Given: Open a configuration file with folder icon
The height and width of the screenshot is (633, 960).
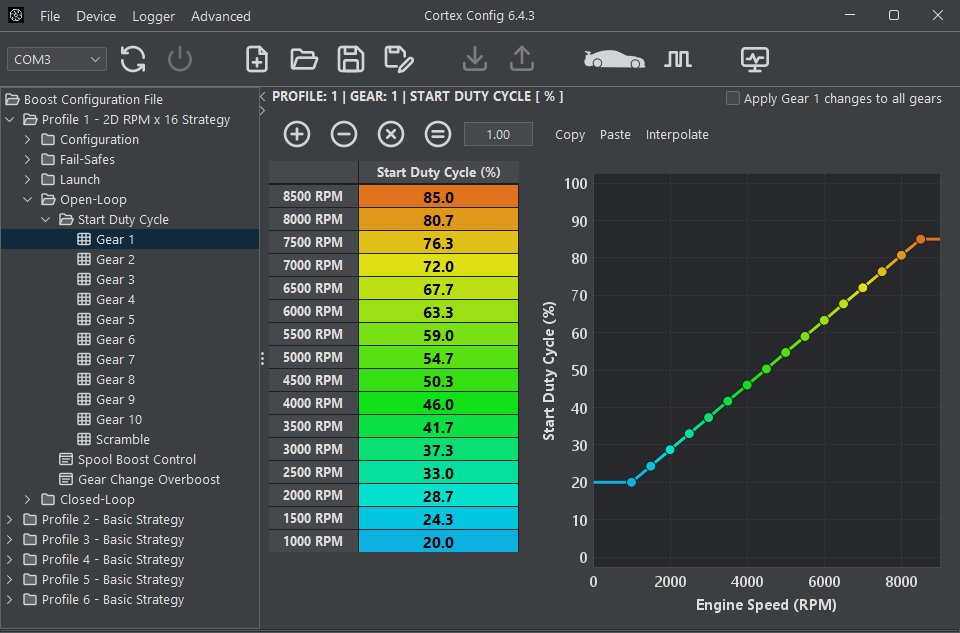Looking at the screenshot, I should click(304, 59).
